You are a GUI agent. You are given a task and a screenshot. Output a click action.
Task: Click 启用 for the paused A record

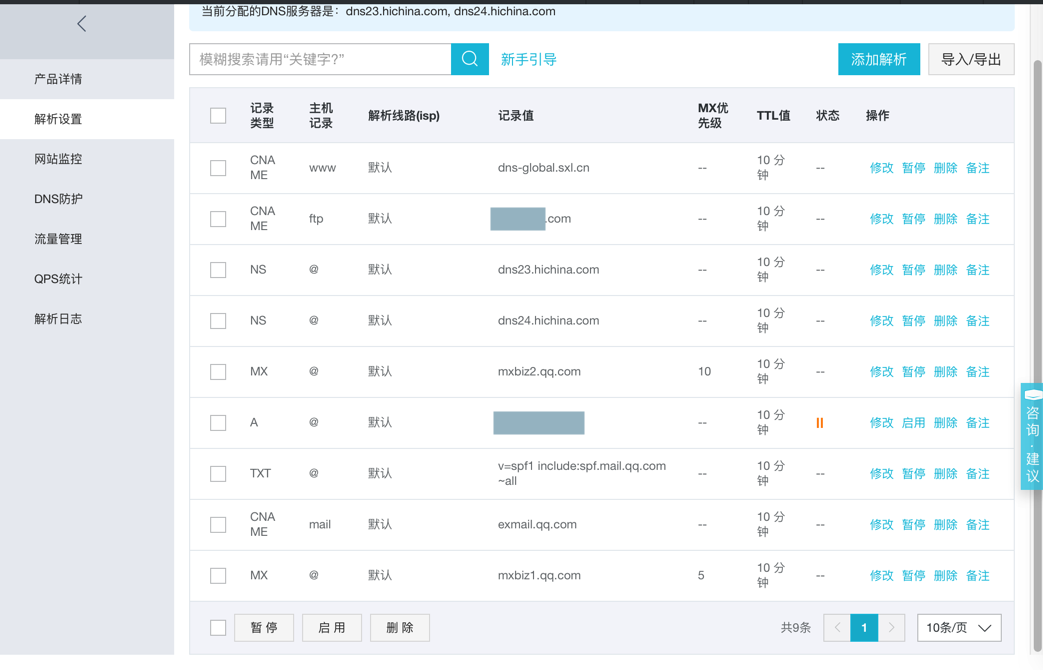pyautogui.click(x=913, y=423)
